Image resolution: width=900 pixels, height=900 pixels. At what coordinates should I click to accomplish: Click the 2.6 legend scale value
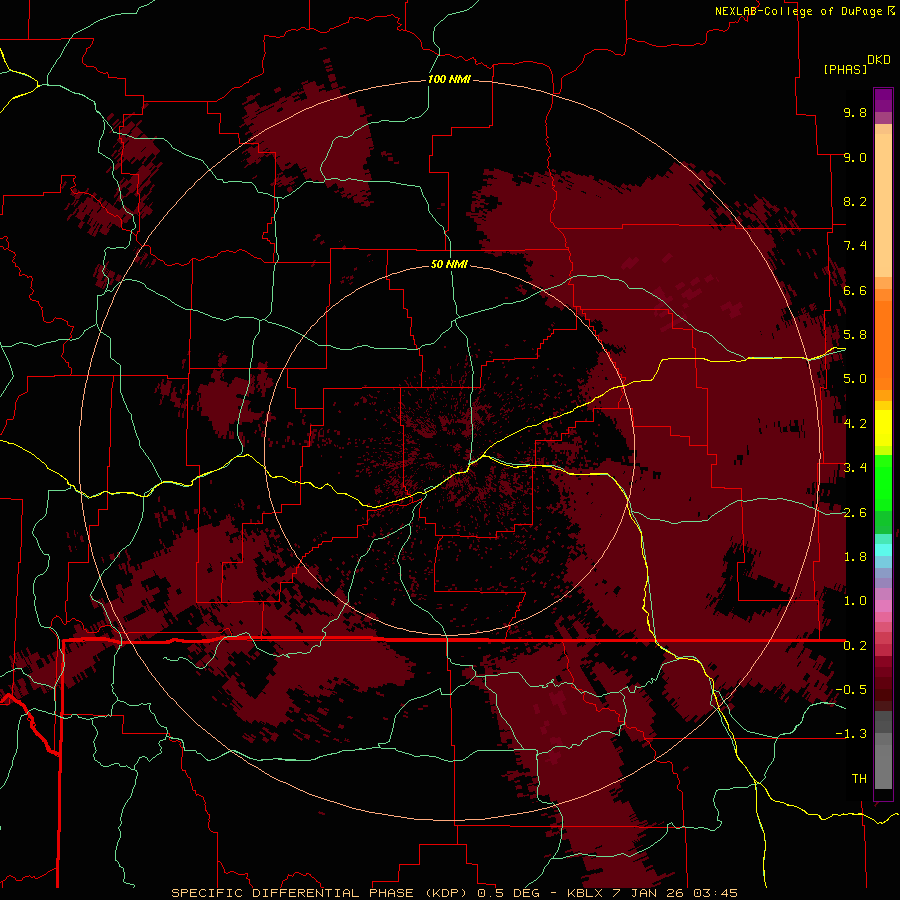[855, 513]
